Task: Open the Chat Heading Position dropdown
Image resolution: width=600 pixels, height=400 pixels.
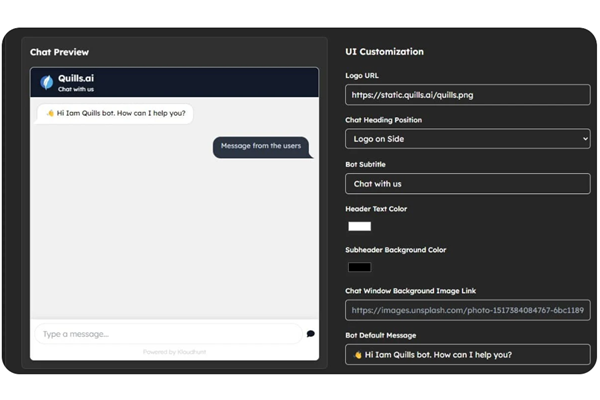Action: click(467, 139)
